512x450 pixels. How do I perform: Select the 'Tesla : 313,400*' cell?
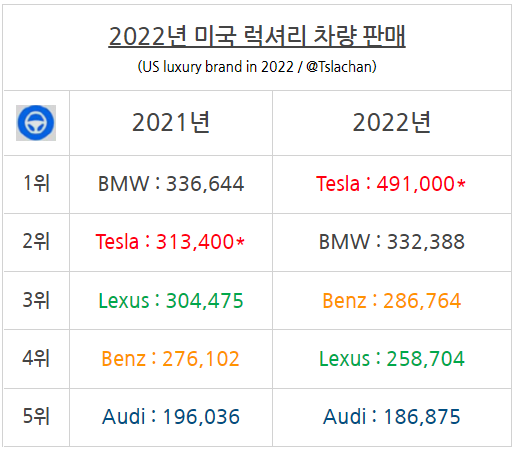pos(170,242)
